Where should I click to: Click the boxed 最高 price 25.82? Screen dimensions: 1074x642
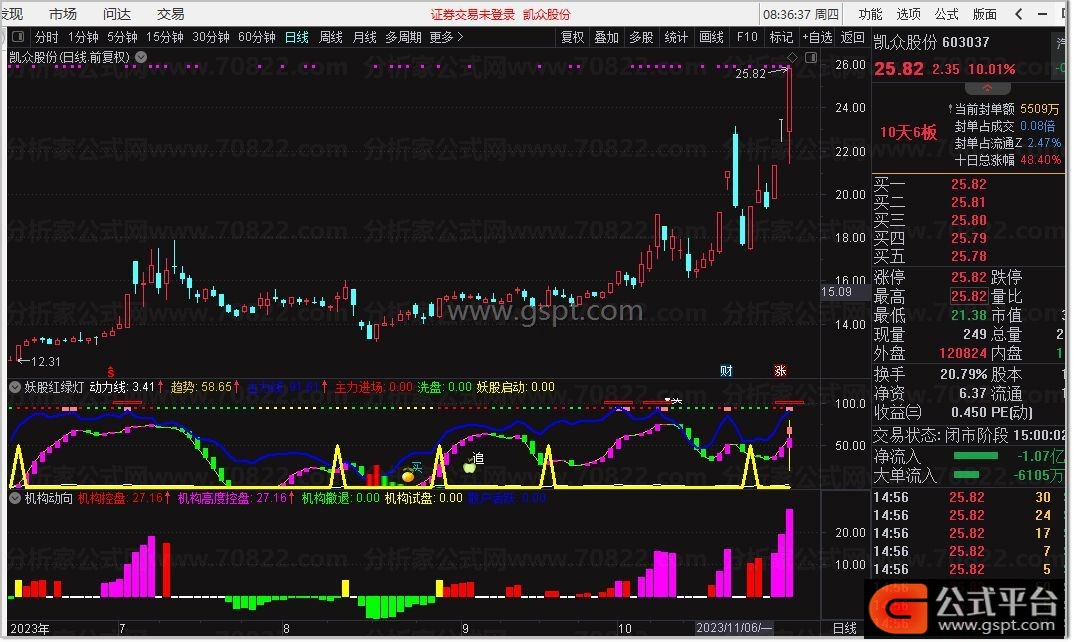[x=969, y=297]
